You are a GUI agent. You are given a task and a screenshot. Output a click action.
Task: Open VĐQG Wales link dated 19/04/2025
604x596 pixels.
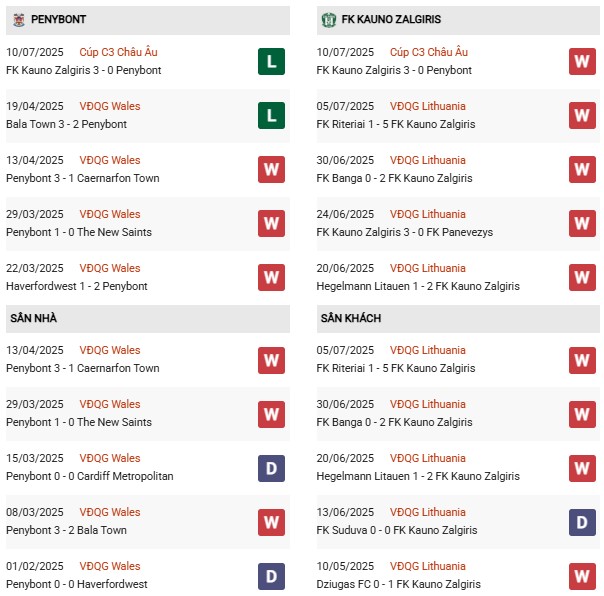(x=112, y=106)
